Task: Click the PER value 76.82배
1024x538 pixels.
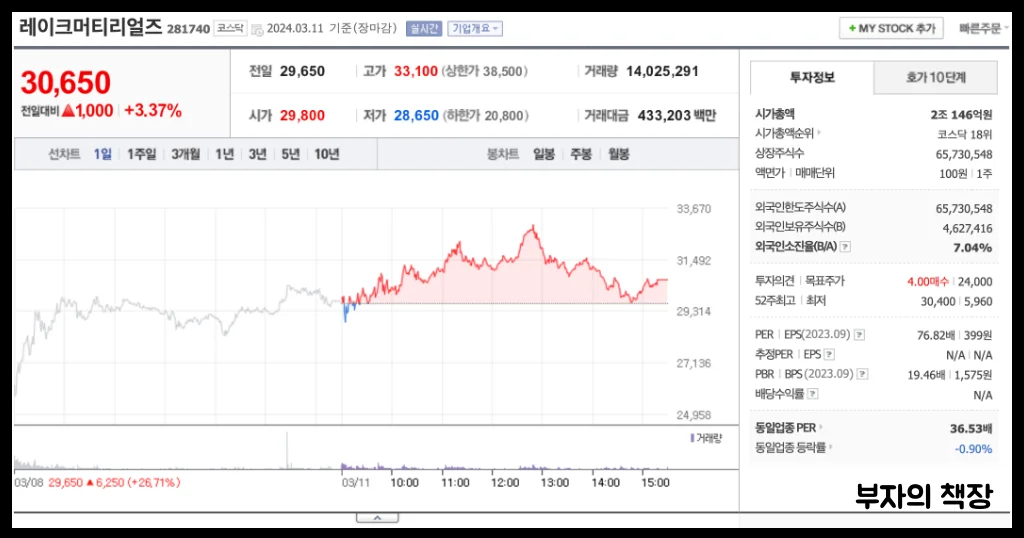Action: (935, 335)
